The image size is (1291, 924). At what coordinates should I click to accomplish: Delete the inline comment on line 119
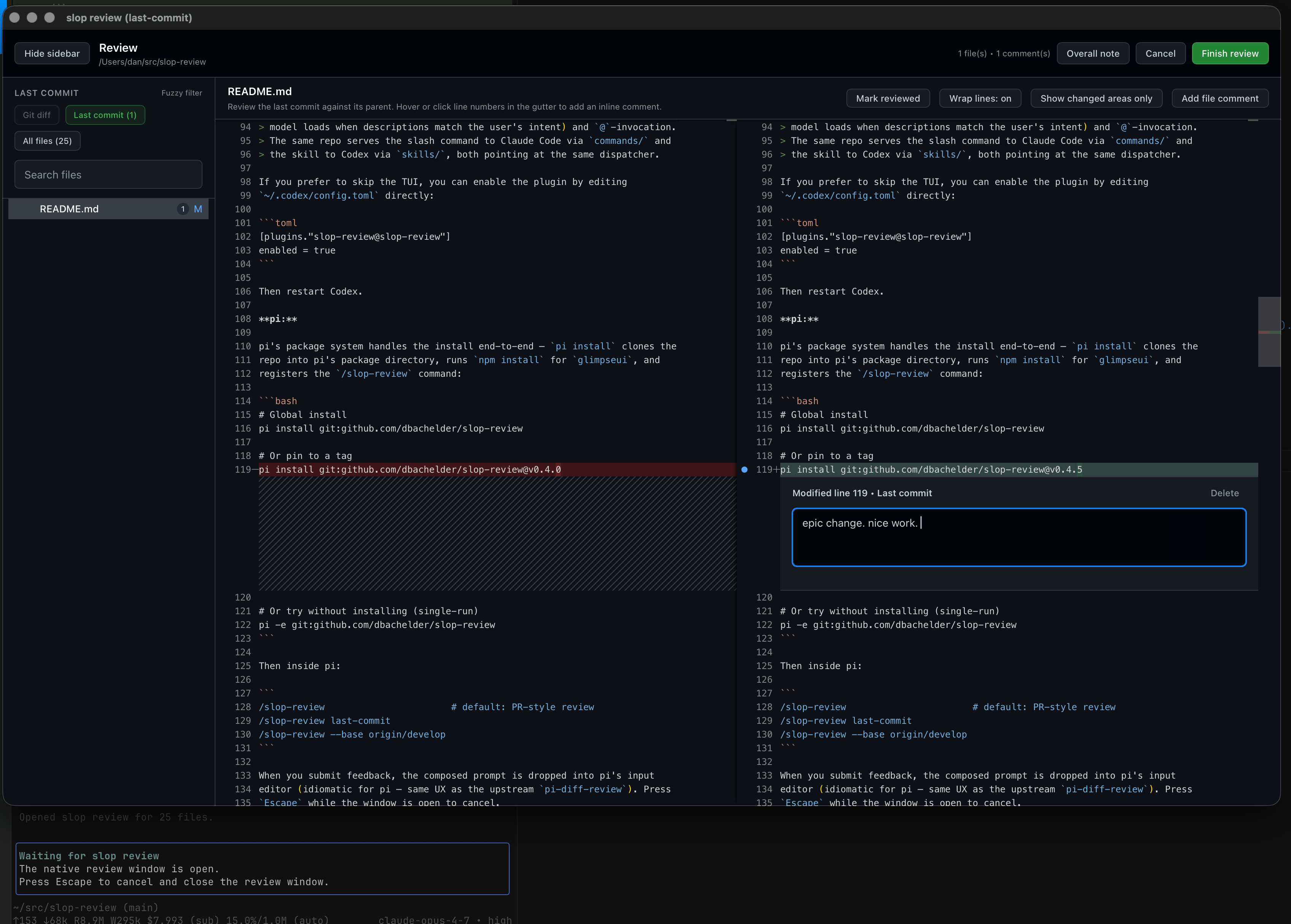pos(1224,493)
